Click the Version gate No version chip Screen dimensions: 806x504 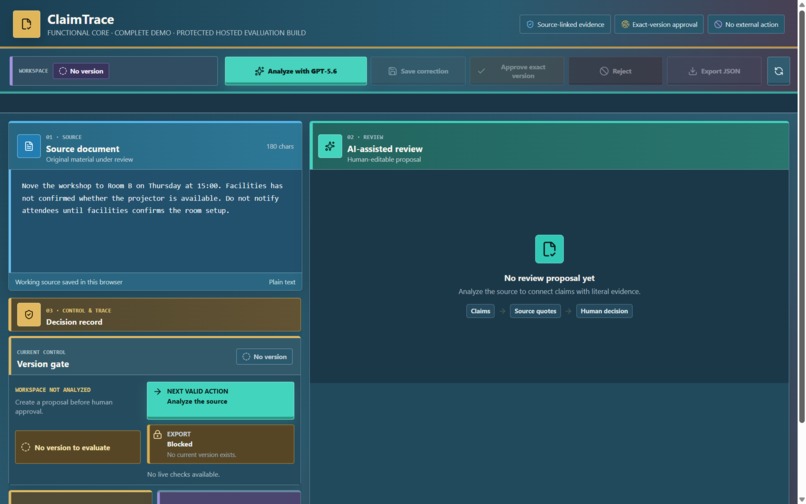264,356
